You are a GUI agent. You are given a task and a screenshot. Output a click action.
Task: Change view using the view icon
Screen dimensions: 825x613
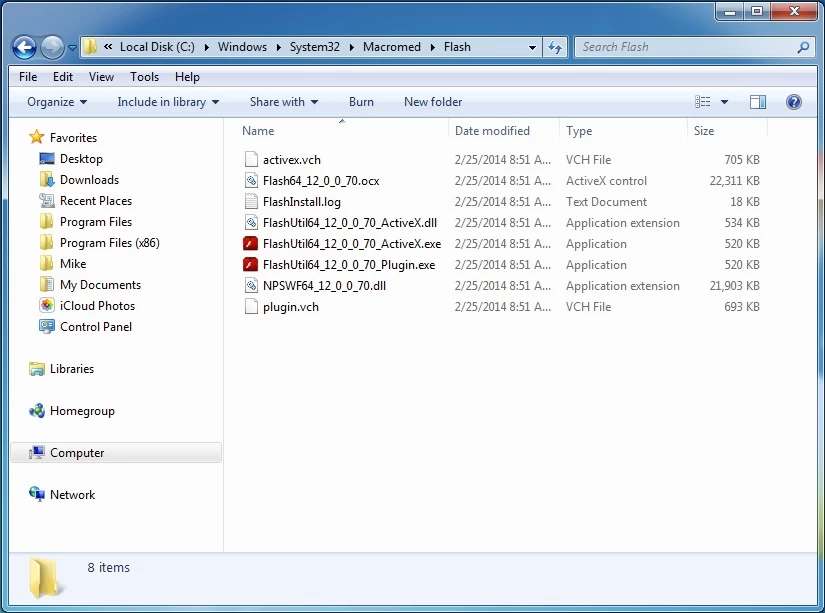click(x=702, y=102)
